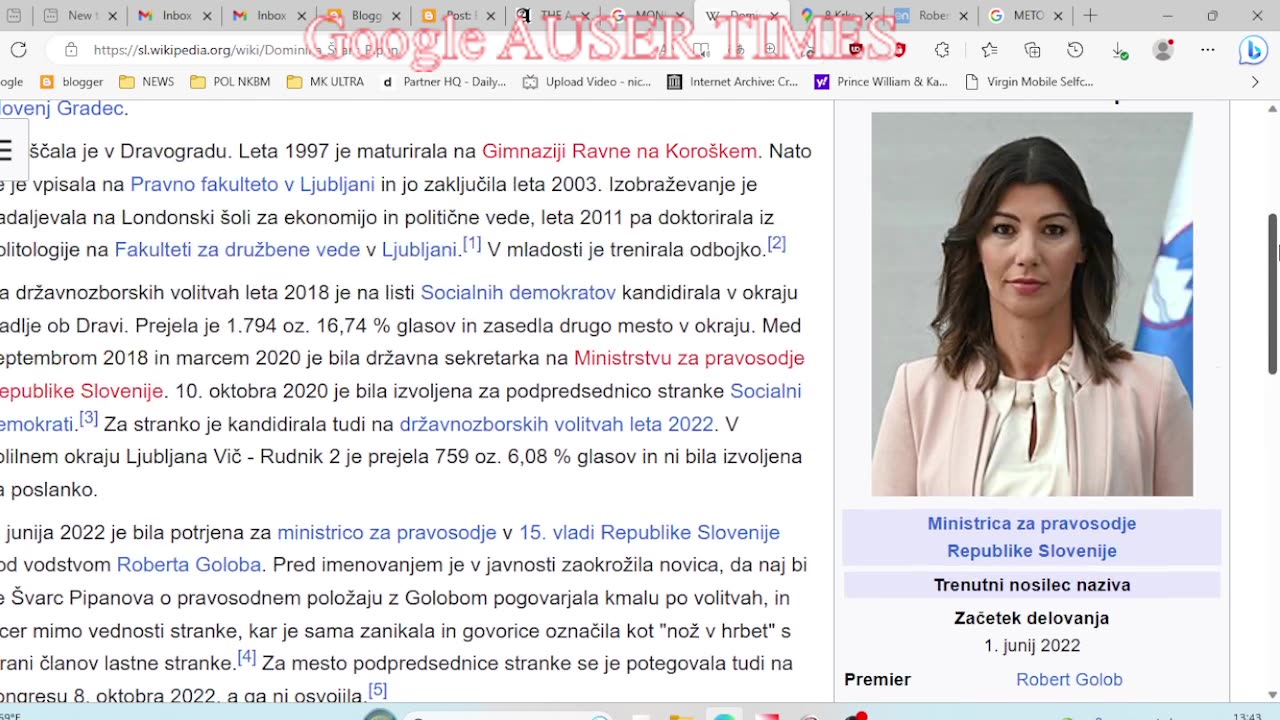The height and width of the screenshot is (720, 1280).
Task: Open the Favorites star list
Action: 989,50
